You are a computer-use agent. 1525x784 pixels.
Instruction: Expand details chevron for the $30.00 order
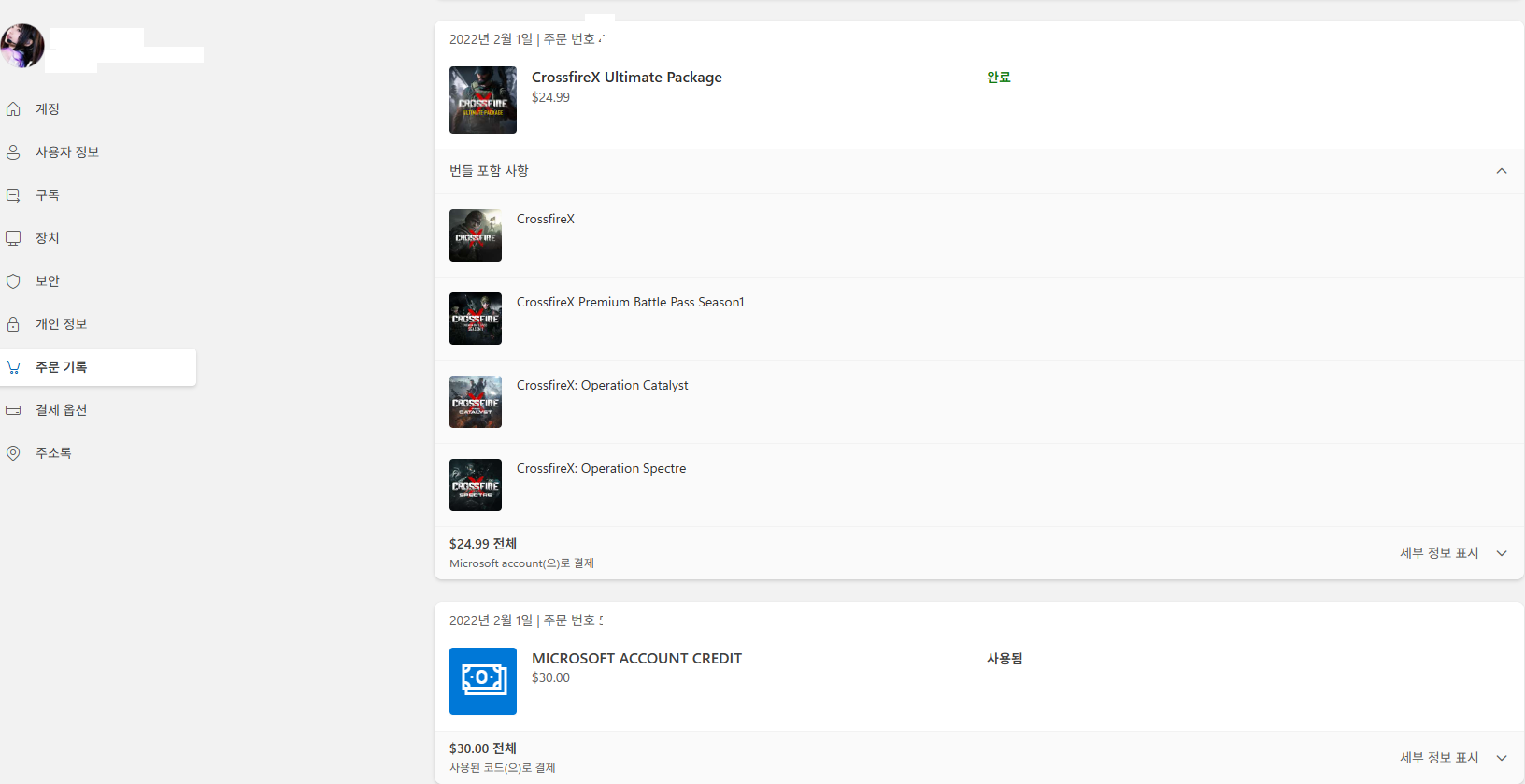tap(1502, 758)
